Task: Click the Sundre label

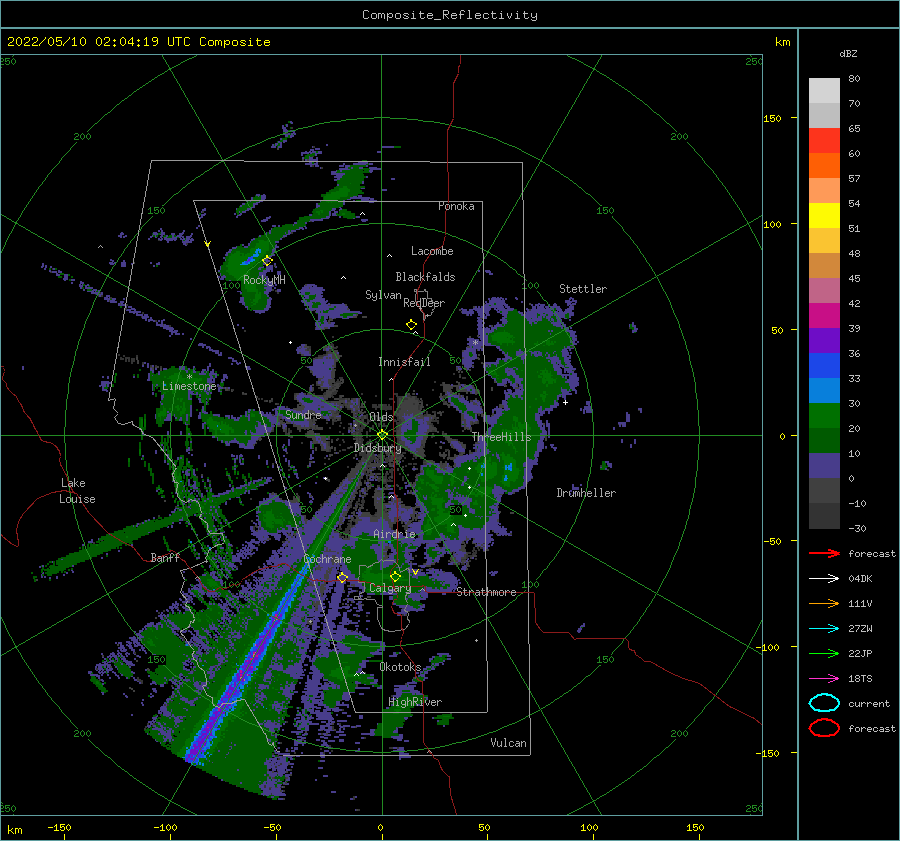Action: [x=303, y=415]
